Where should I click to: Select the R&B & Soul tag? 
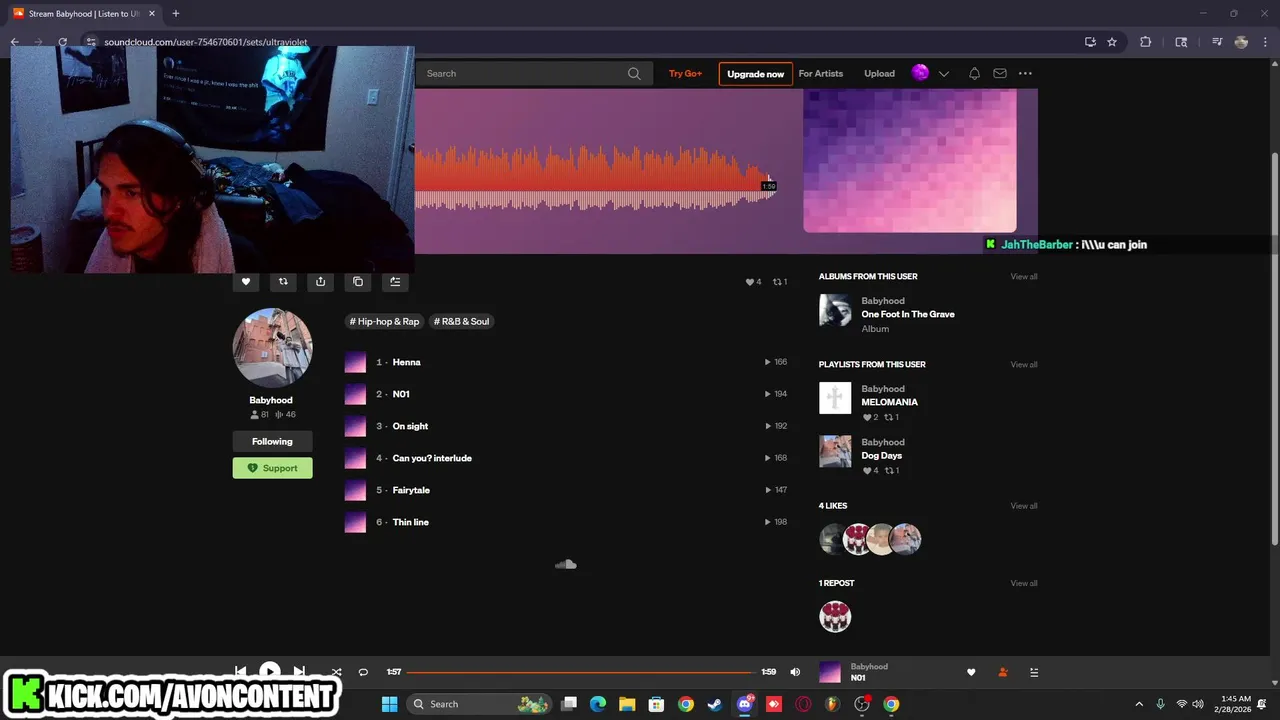pos(462,321)
